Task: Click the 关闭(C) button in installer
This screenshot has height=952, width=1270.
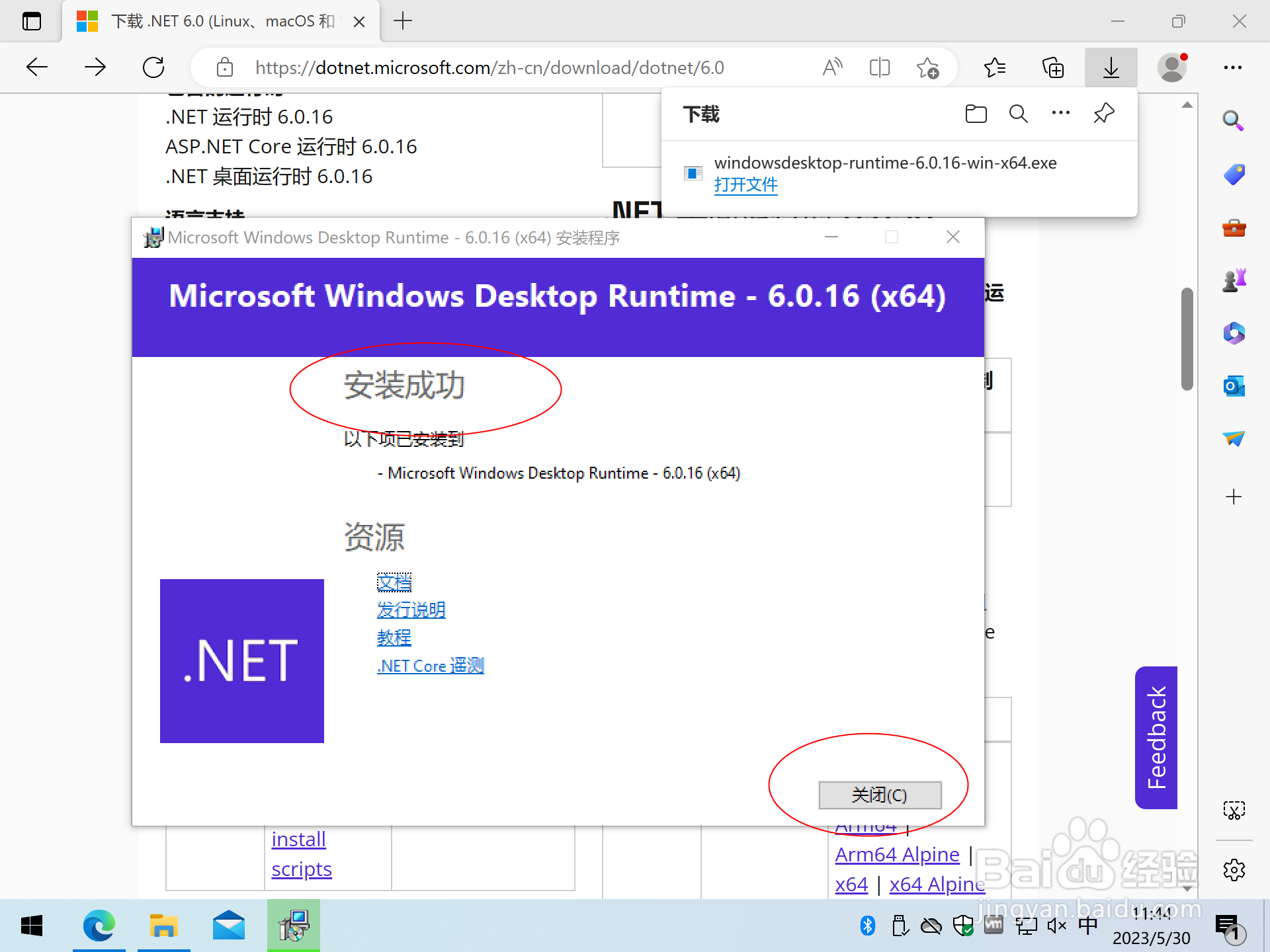Action: 880,795
